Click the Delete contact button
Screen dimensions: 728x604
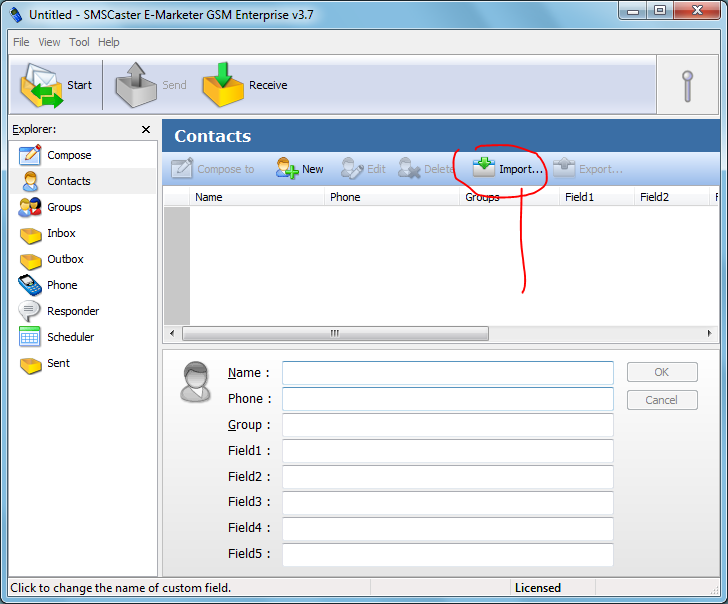(x=425, y=169)
